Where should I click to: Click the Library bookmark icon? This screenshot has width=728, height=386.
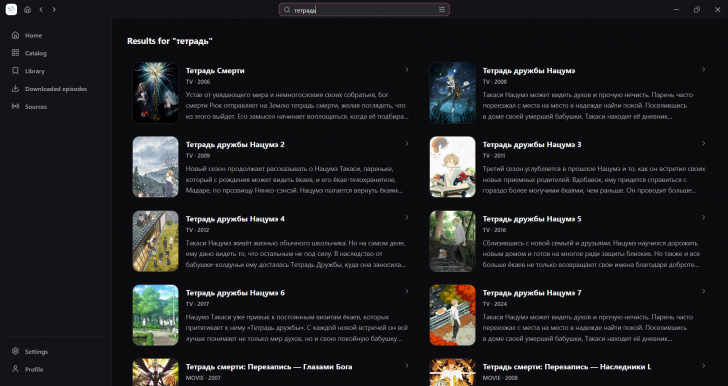[x=15, y=71]
